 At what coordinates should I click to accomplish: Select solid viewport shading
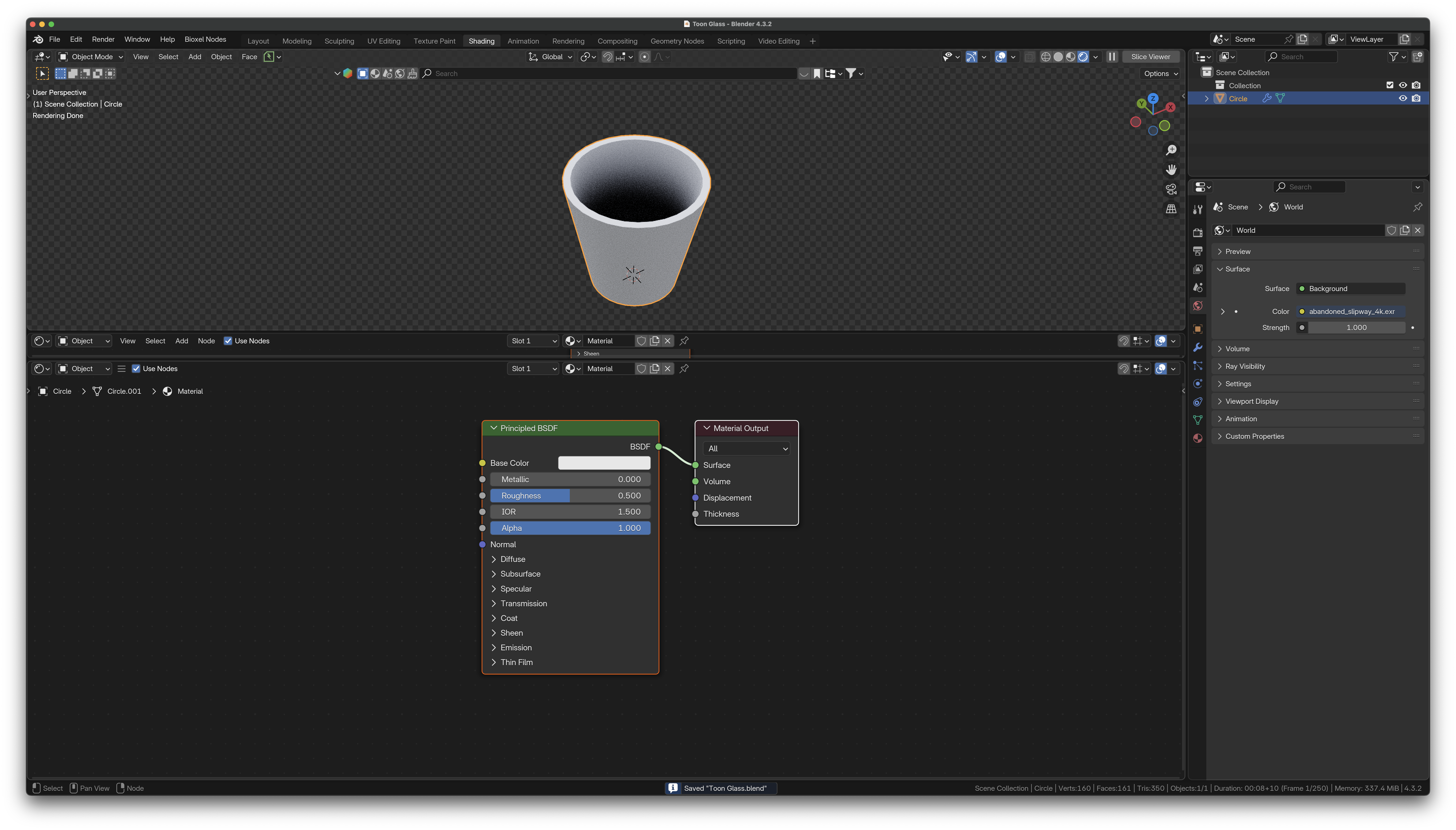[1058, 57]
